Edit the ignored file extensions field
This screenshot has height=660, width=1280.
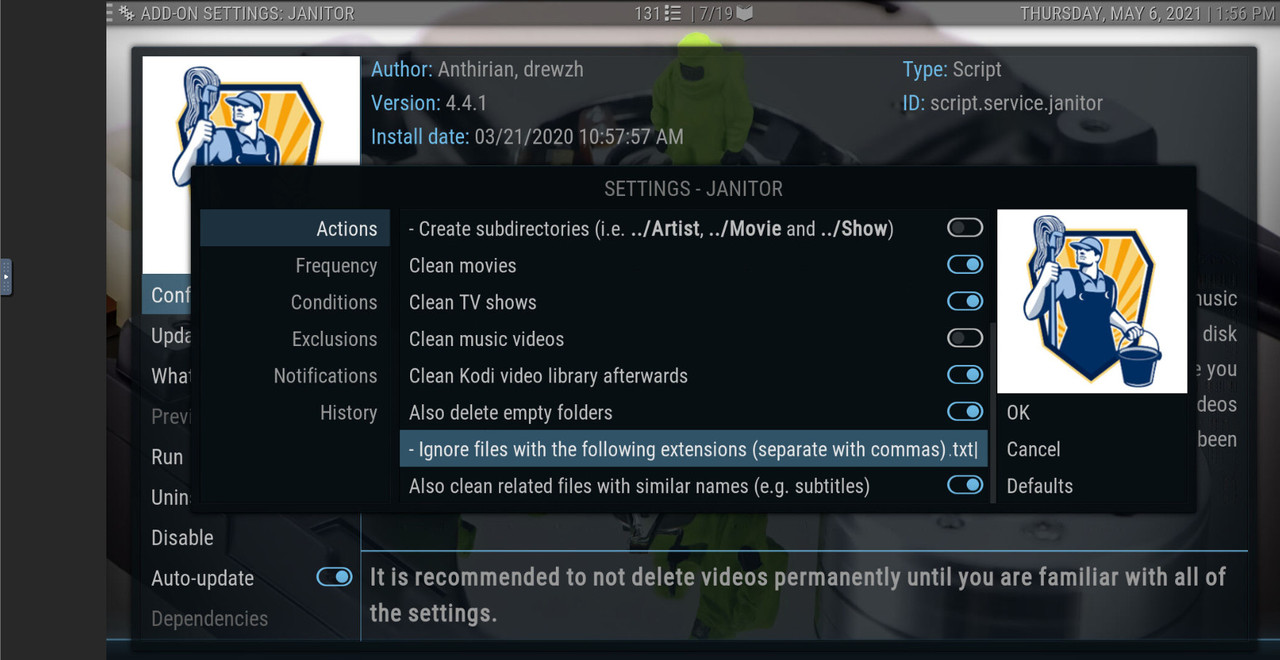(x=694, y=449)
